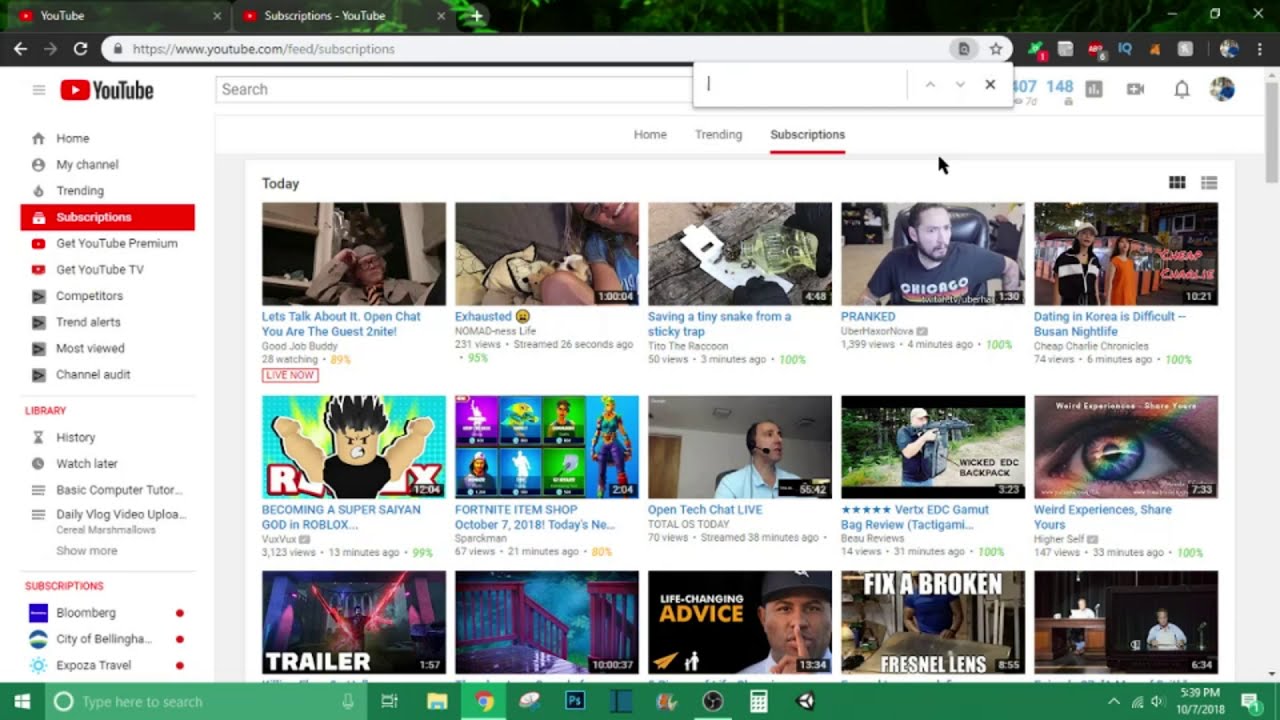Visit the UberHaxorNova channel name
Screen dimensions: 1280x720
(x=877, y=331)
